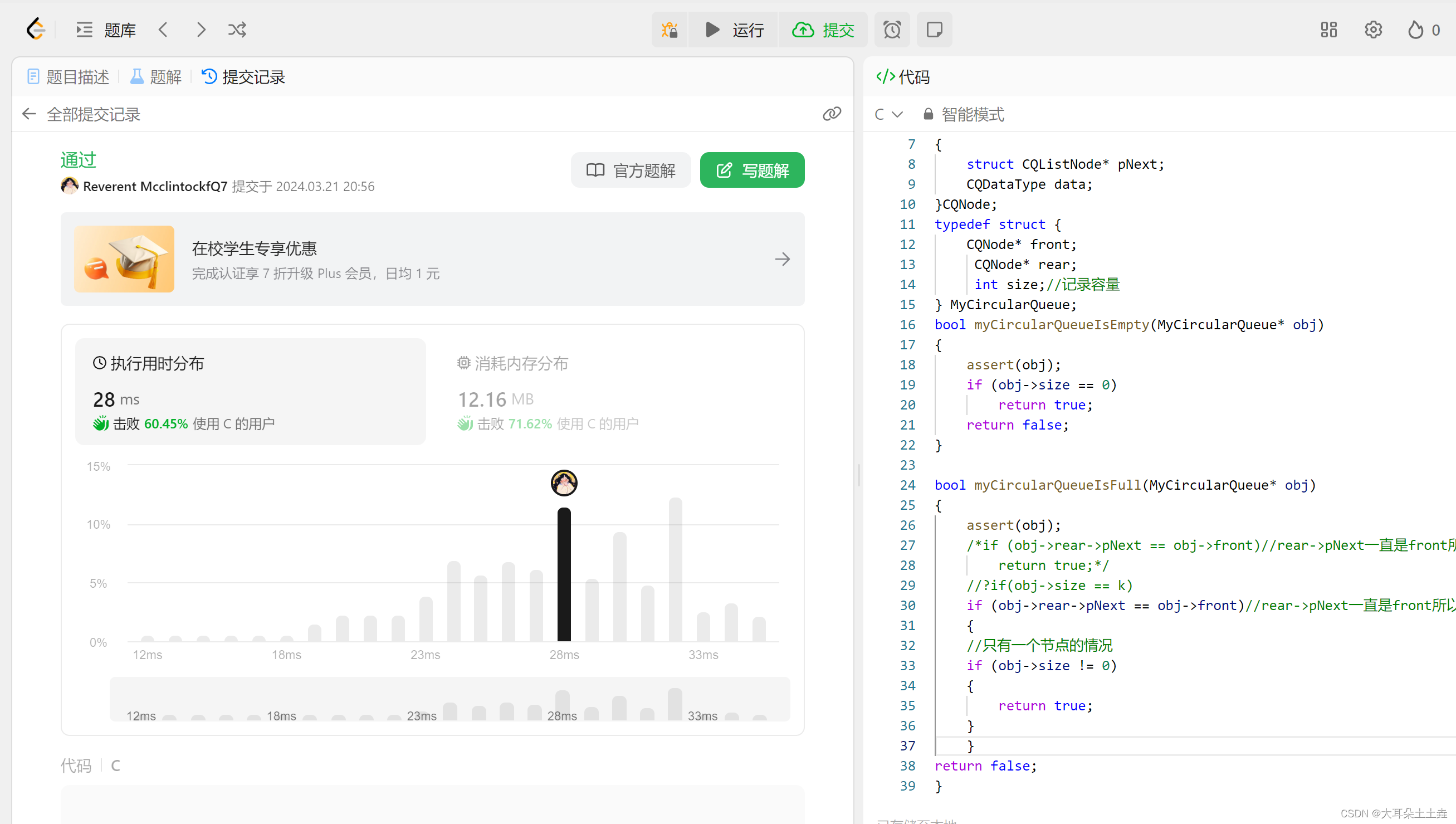Open 在校学生专享优惠 promotion banner
1456x824 pixels.
point(432,259)
